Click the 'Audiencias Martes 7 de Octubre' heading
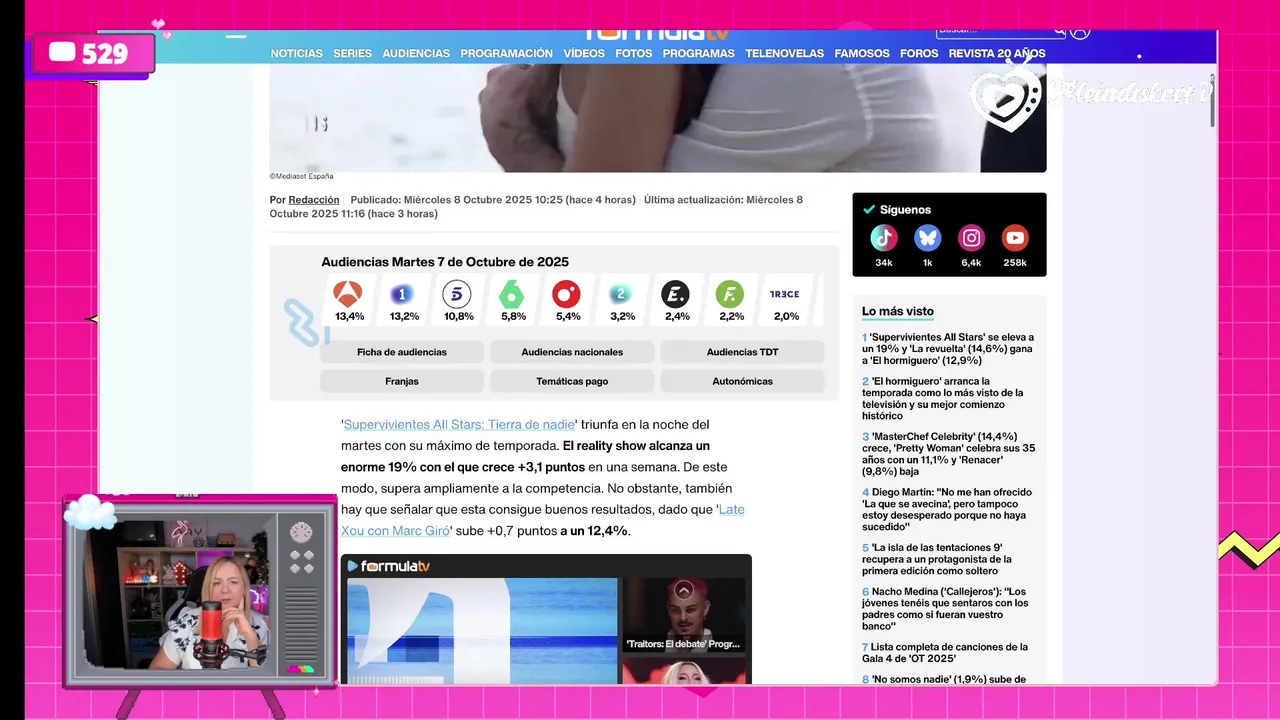The width and height of the screenshot is (1280, 720). [445, 262]
